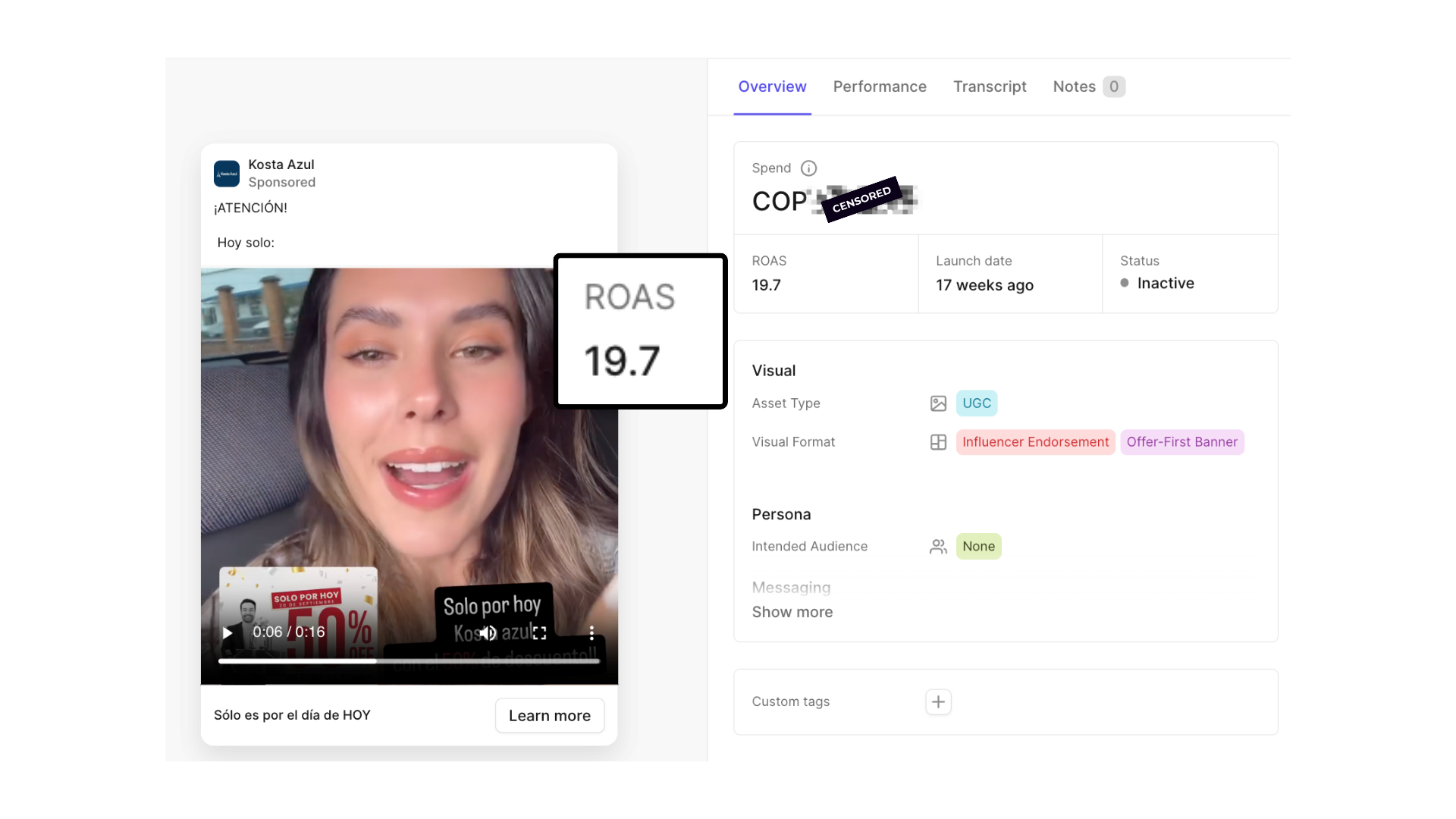Click the Intended Audience people icon
This screenshot has width=1456, height=819.
pos(938,547)
